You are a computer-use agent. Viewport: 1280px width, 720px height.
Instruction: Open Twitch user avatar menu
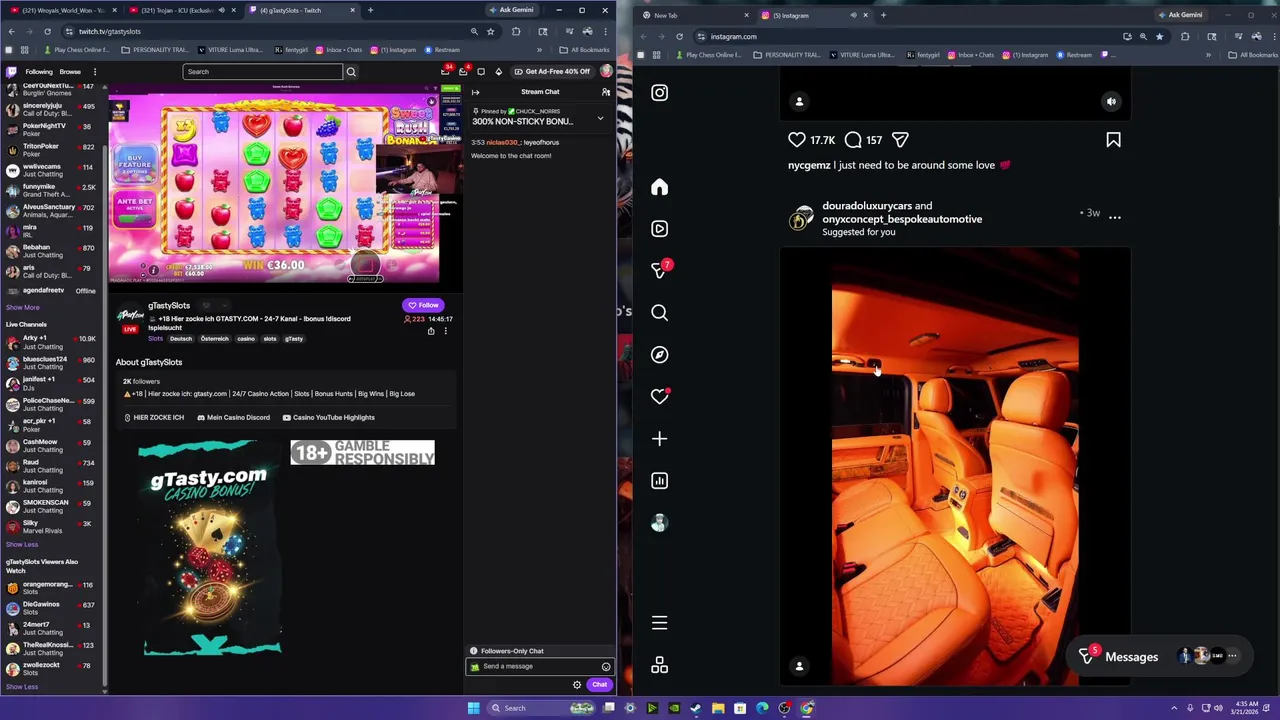(606, 72)
